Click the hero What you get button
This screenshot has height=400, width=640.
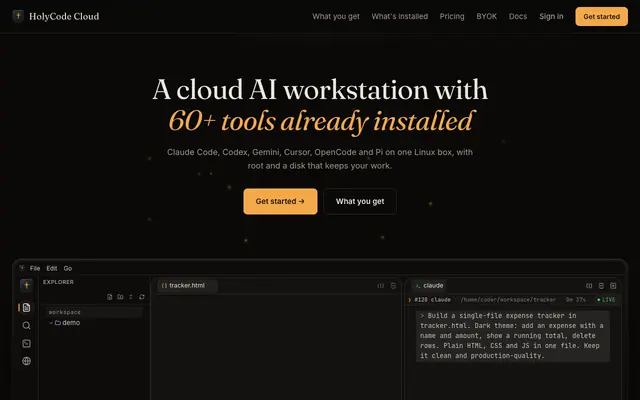click(360, 201)
